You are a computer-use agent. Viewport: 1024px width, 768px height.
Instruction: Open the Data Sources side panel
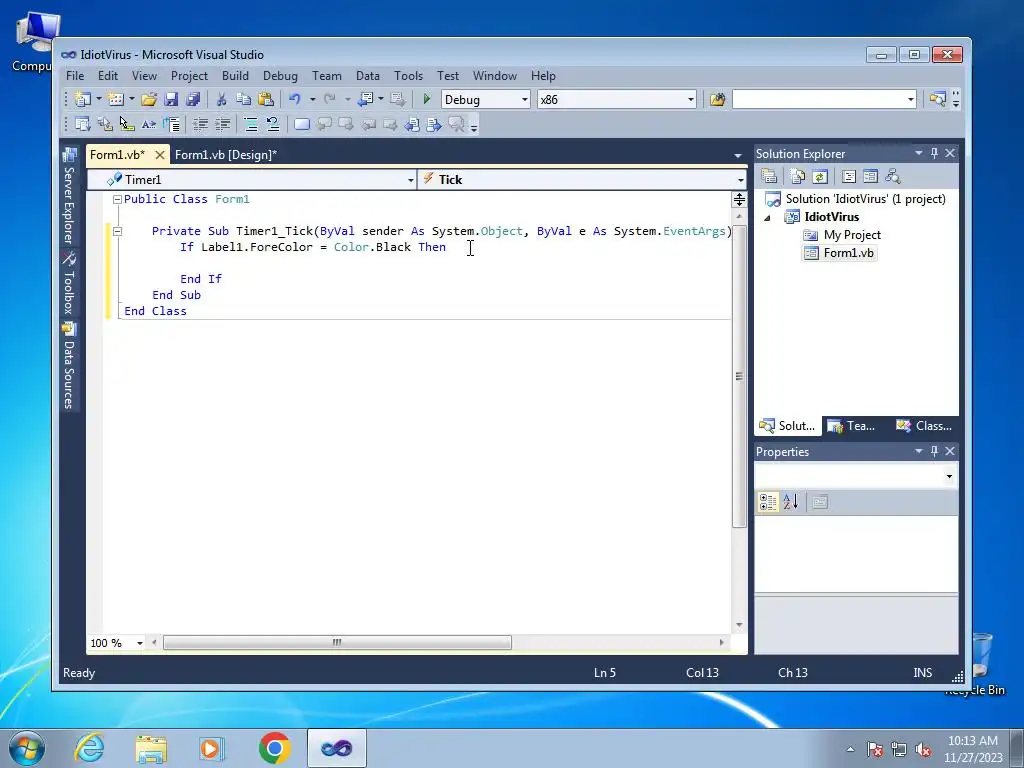click(x=69, y=366)
